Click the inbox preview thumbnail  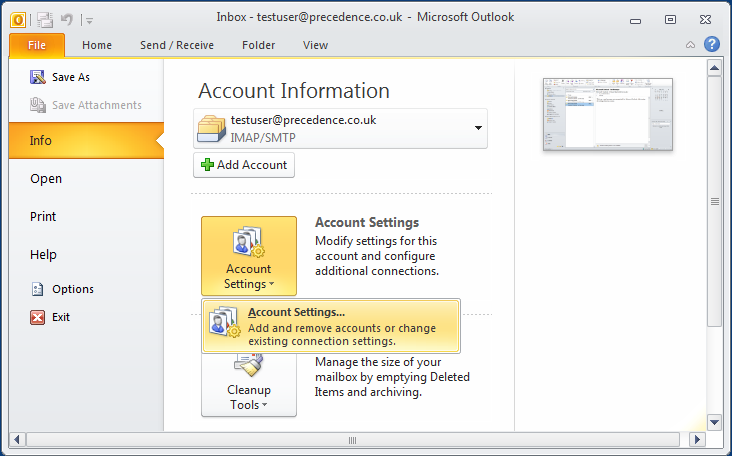click(607, 114)
